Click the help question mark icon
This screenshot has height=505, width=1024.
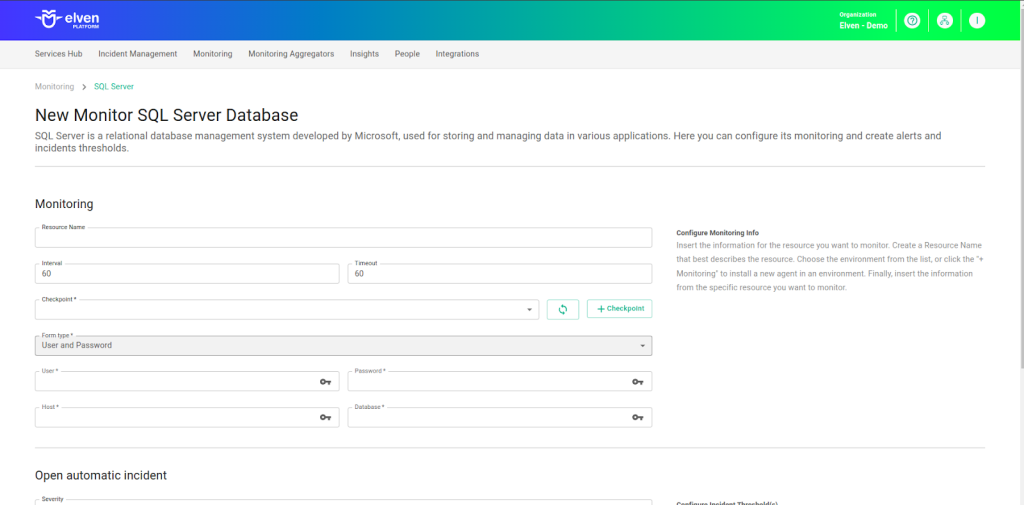tap(912, 21)
